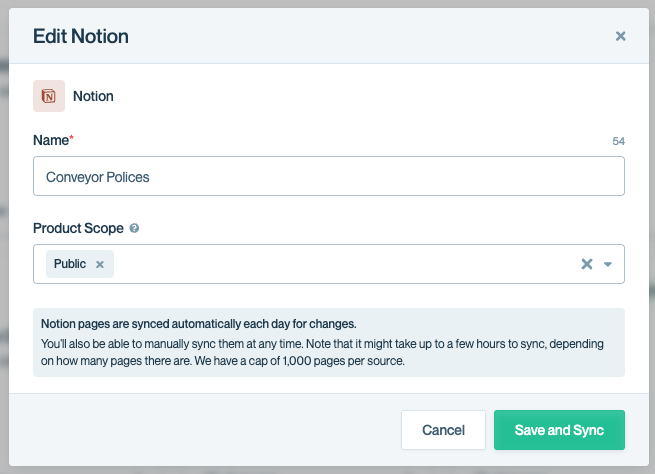Viewport: 655px width, 474px height.
Task: Click the manual sync info paragraph
Action: (322, 352)
